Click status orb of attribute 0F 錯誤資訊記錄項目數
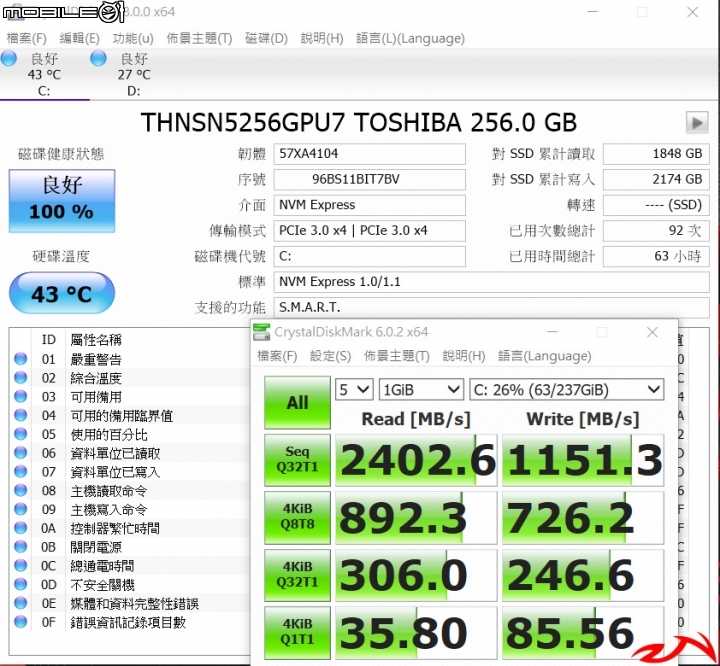720x666 pixels. pos(21,622)
